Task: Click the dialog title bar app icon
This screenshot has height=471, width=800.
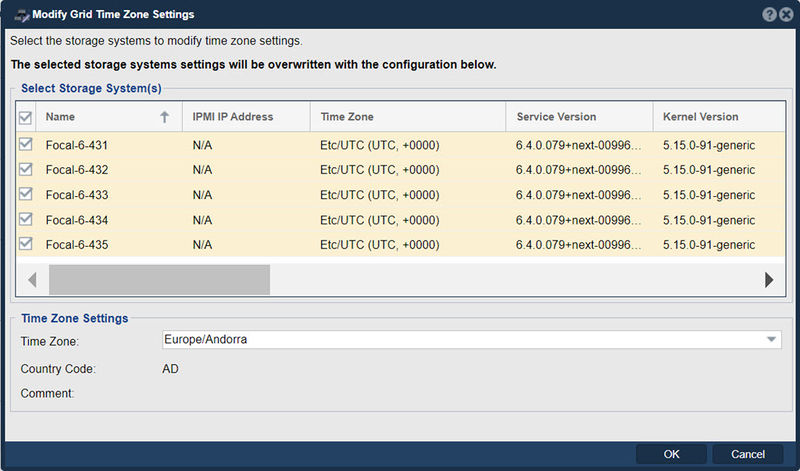Action: (x=21, y=15)
